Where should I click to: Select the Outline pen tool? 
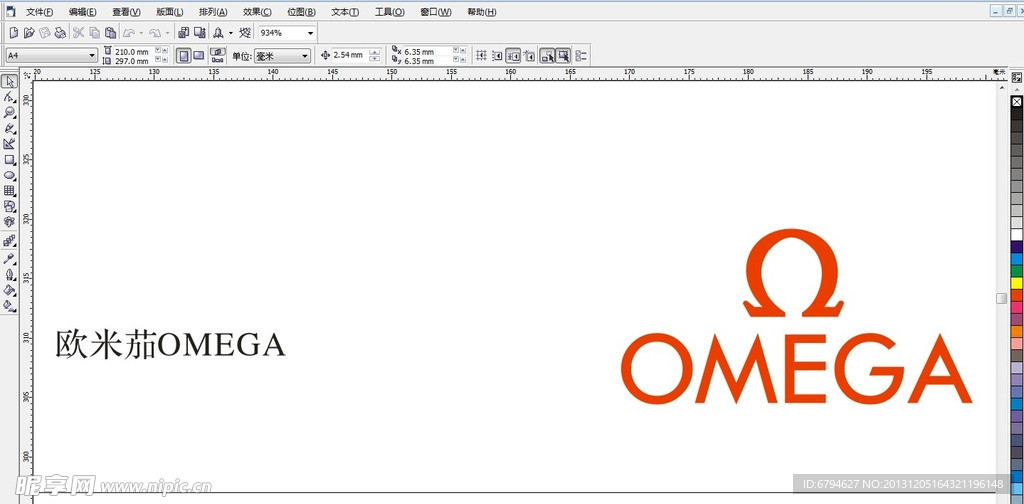pos(9,274)
